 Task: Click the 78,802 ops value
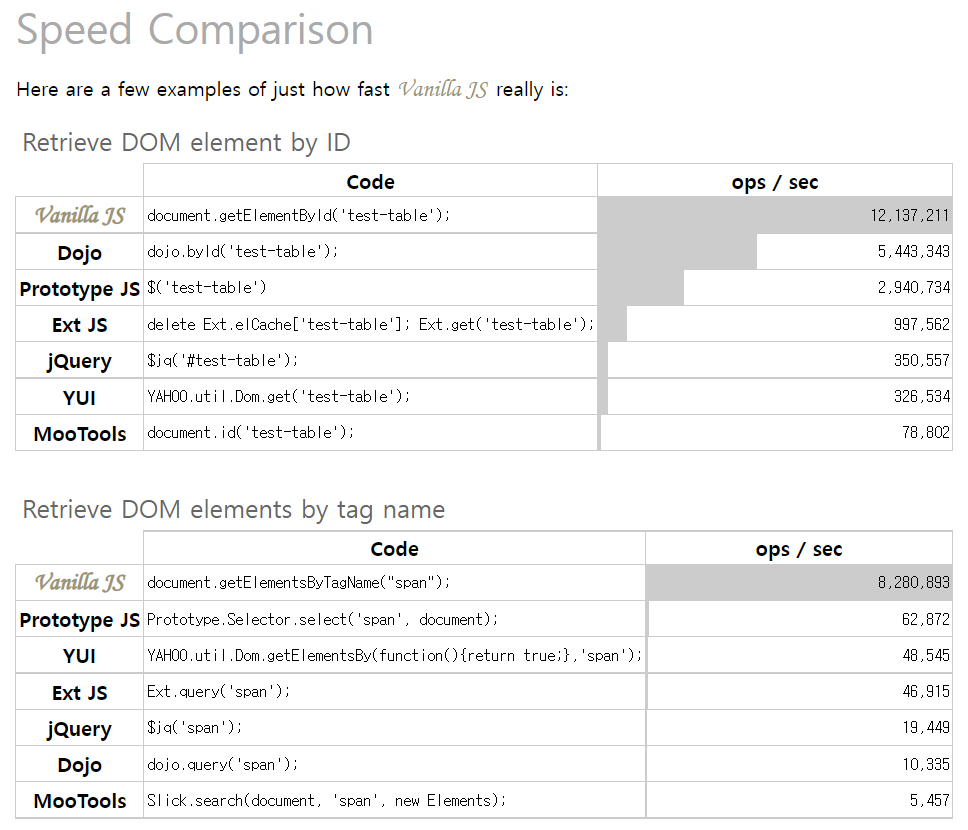click(x=925, y=432)
